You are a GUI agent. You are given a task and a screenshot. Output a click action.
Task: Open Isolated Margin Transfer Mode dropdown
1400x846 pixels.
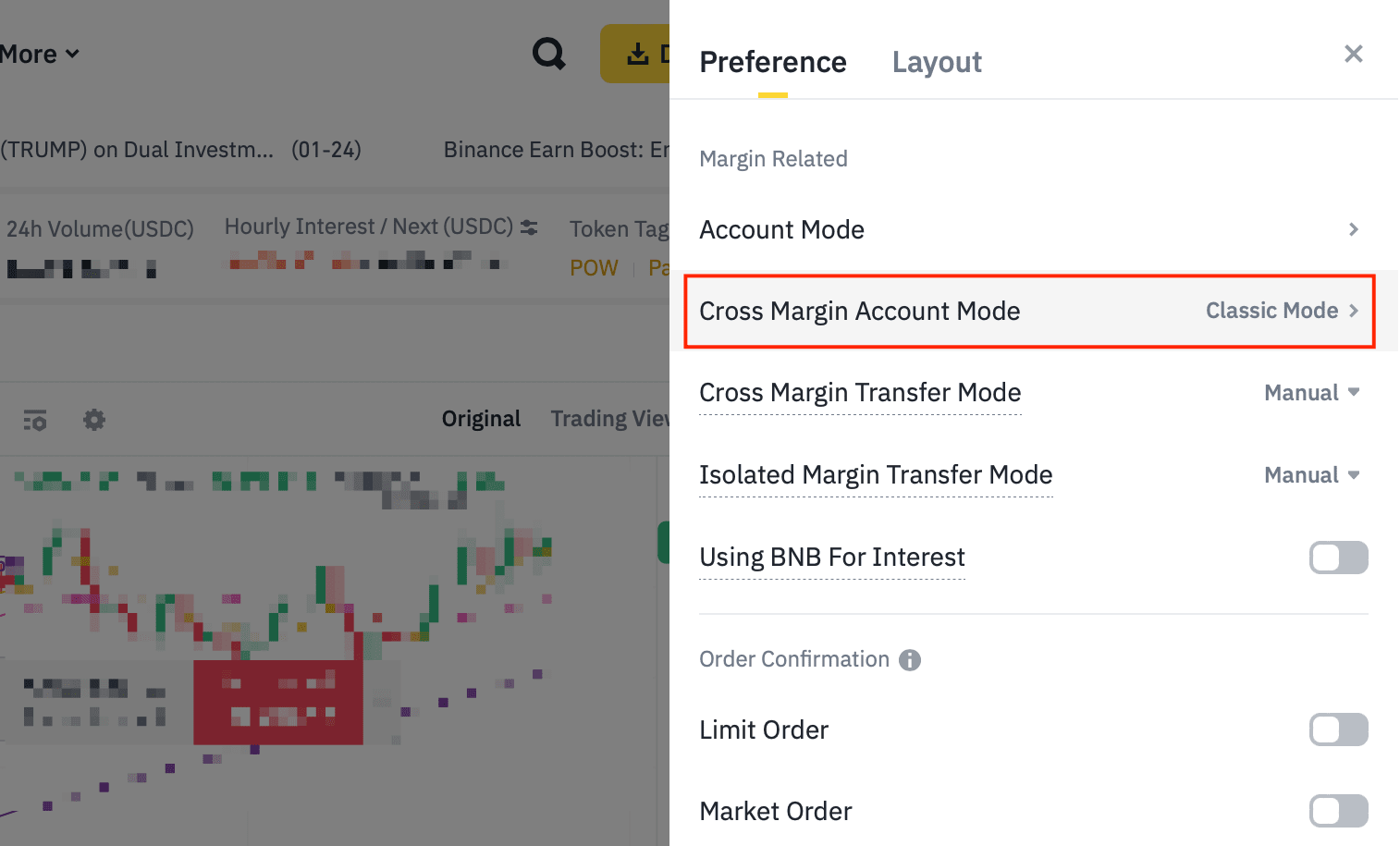point(1311,475)
